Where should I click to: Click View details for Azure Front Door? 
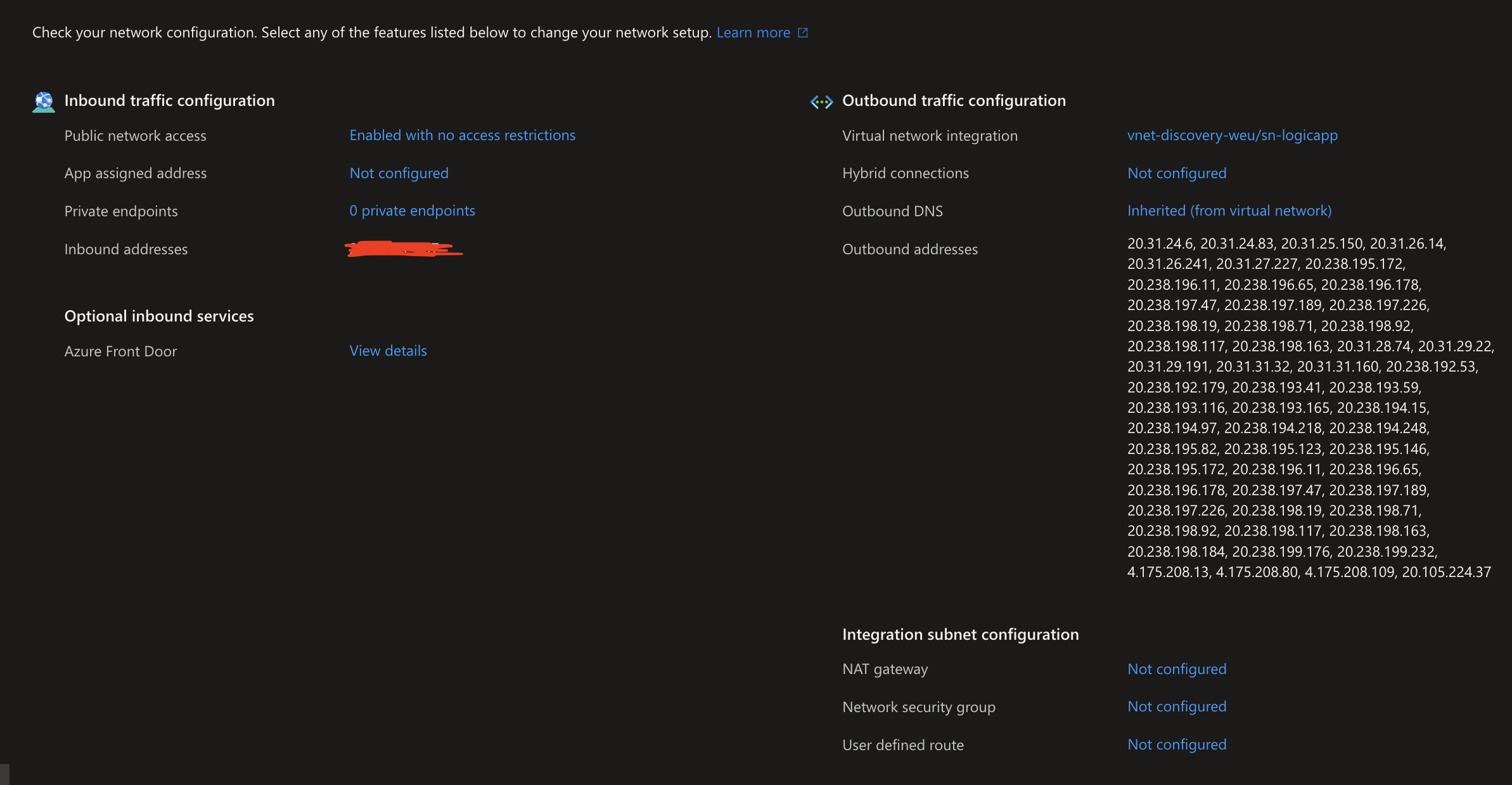(x=388, y=350)
